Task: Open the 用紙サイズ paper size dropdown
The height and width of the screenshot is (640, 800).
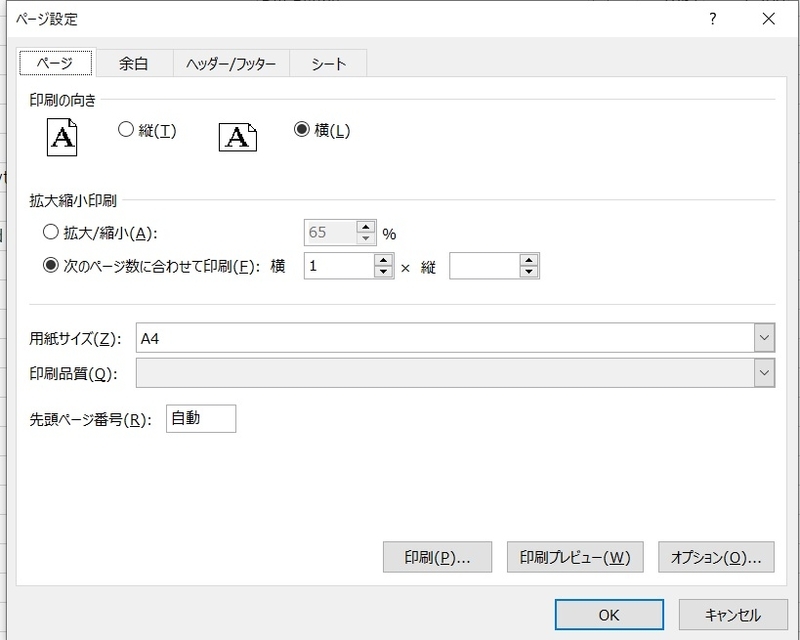Action: pyautogui.click(x=763, y=338)
